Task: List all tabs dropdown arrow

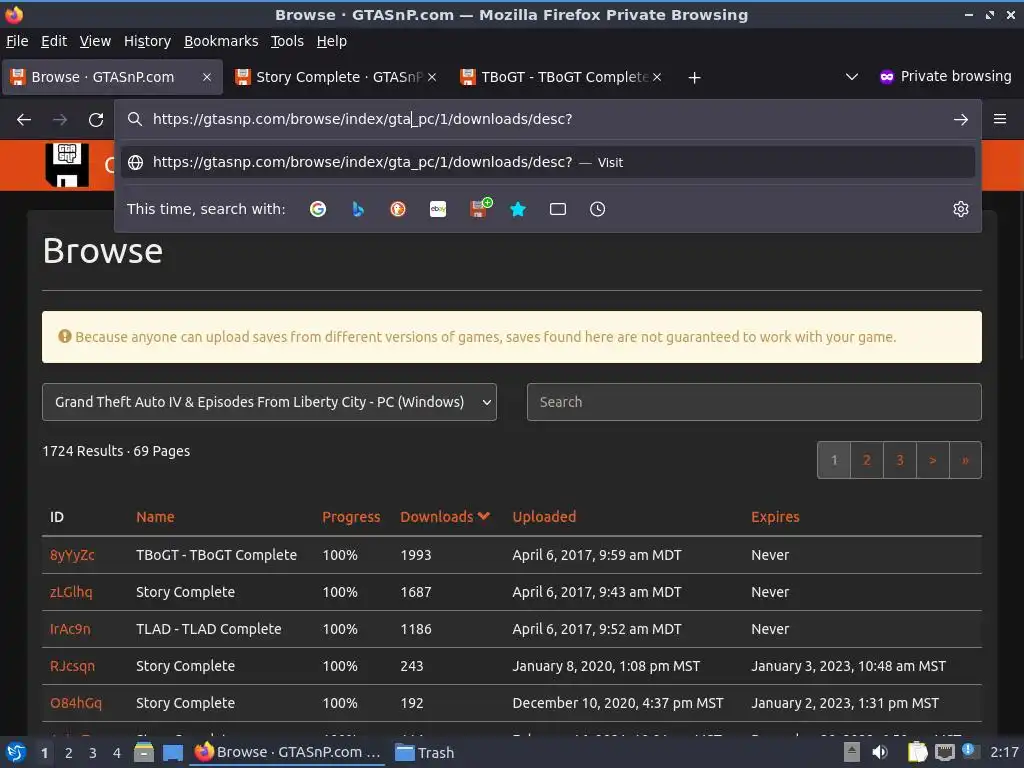Action: [x=851, y=77]
